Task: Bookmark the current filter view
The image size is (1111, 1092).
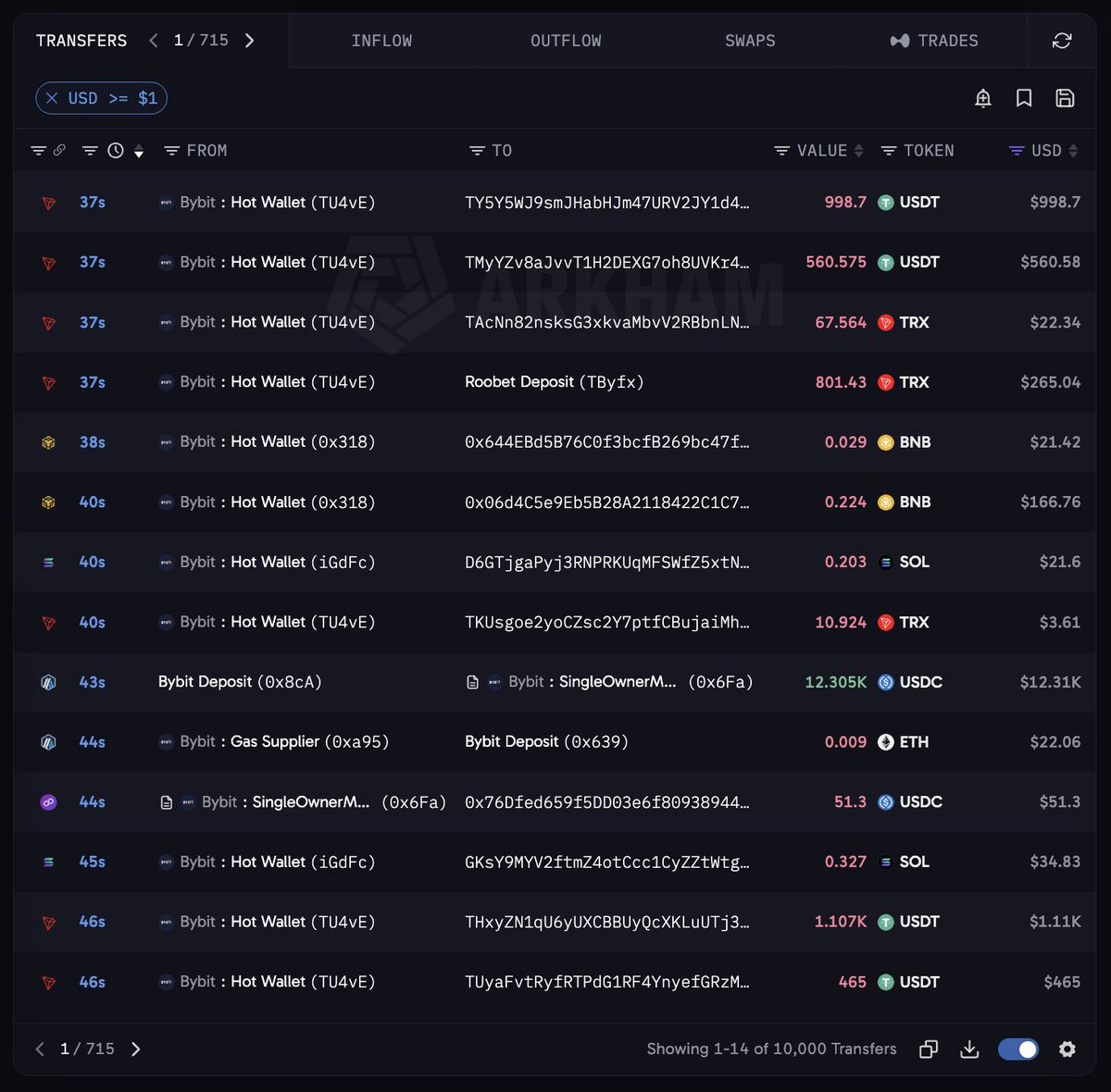Action: [x=1024, y=98]
